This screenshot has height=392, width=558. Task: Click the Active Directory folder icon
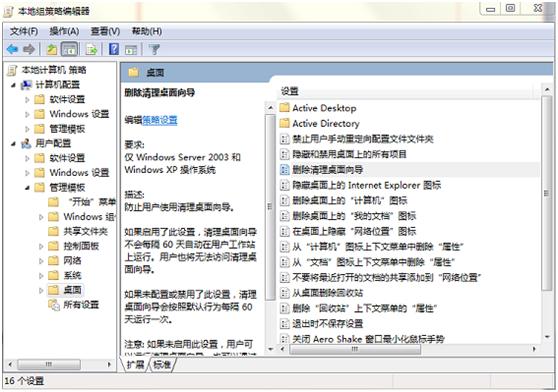[285, 123]
